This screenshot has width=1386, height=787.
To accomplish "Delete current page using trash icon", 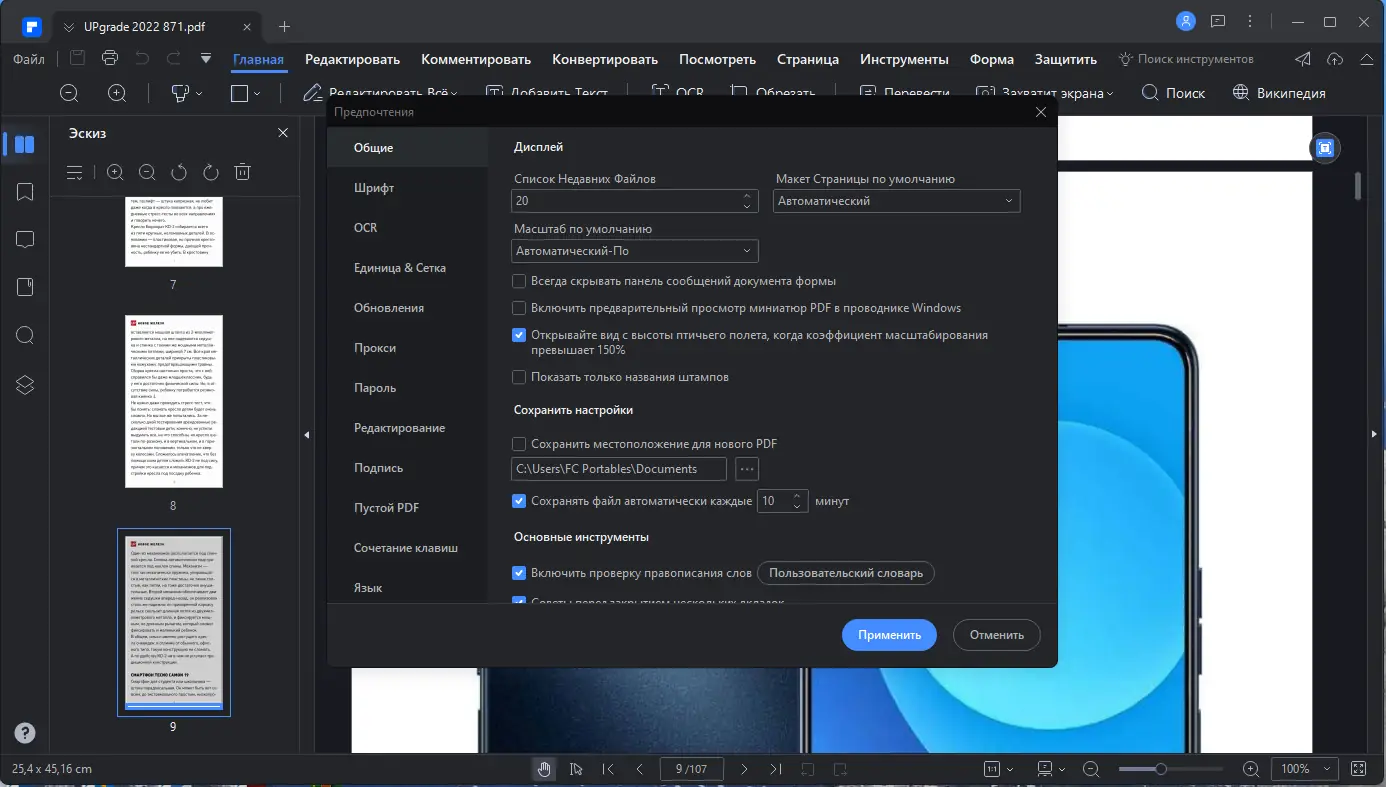I will (241, 172).
